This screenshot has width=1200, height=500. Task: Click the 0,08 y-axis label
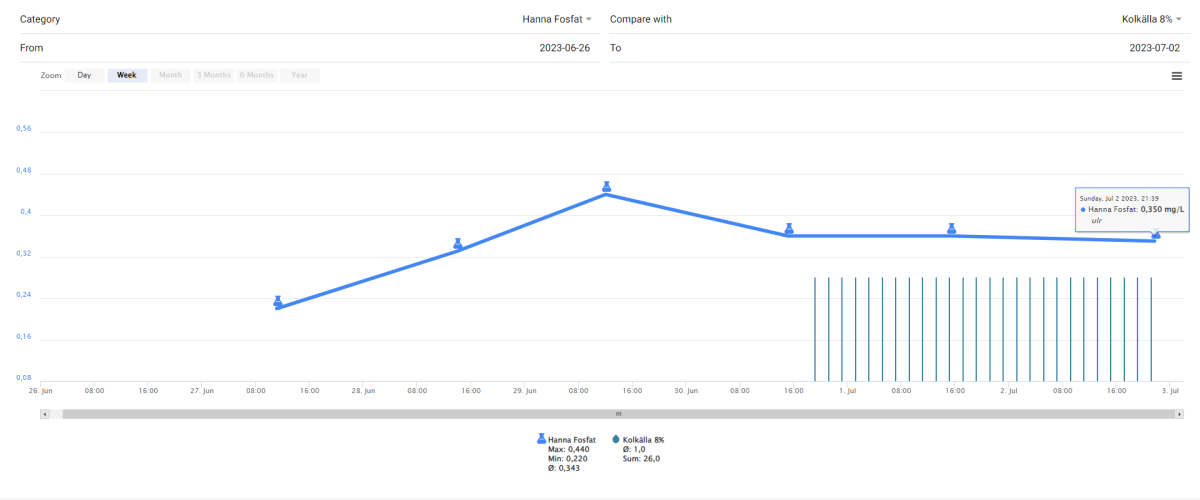[24, 378]
